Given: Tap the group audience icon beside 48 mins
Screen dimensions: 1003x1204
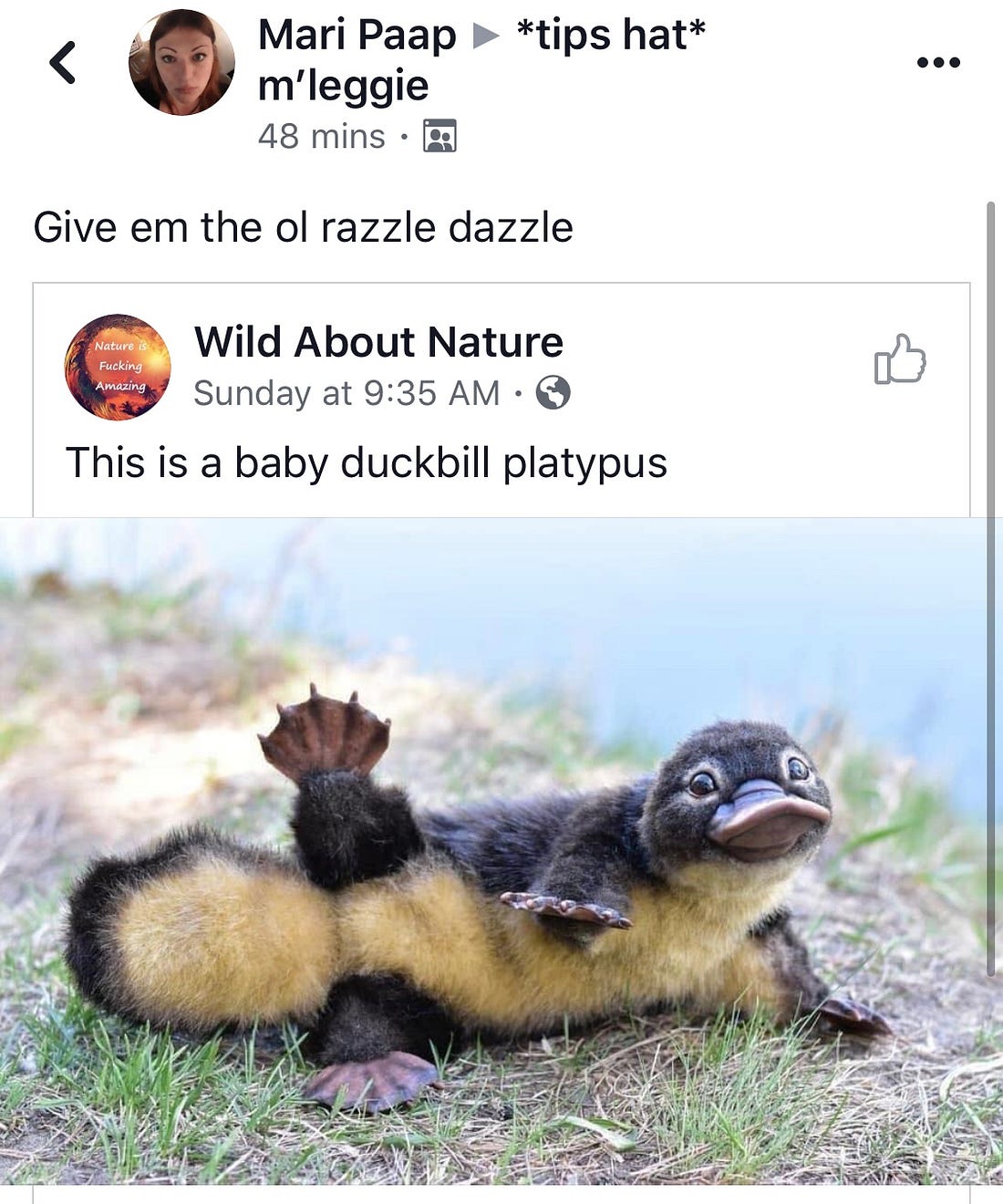Looking at the screenshot, I should pos(439,136).
